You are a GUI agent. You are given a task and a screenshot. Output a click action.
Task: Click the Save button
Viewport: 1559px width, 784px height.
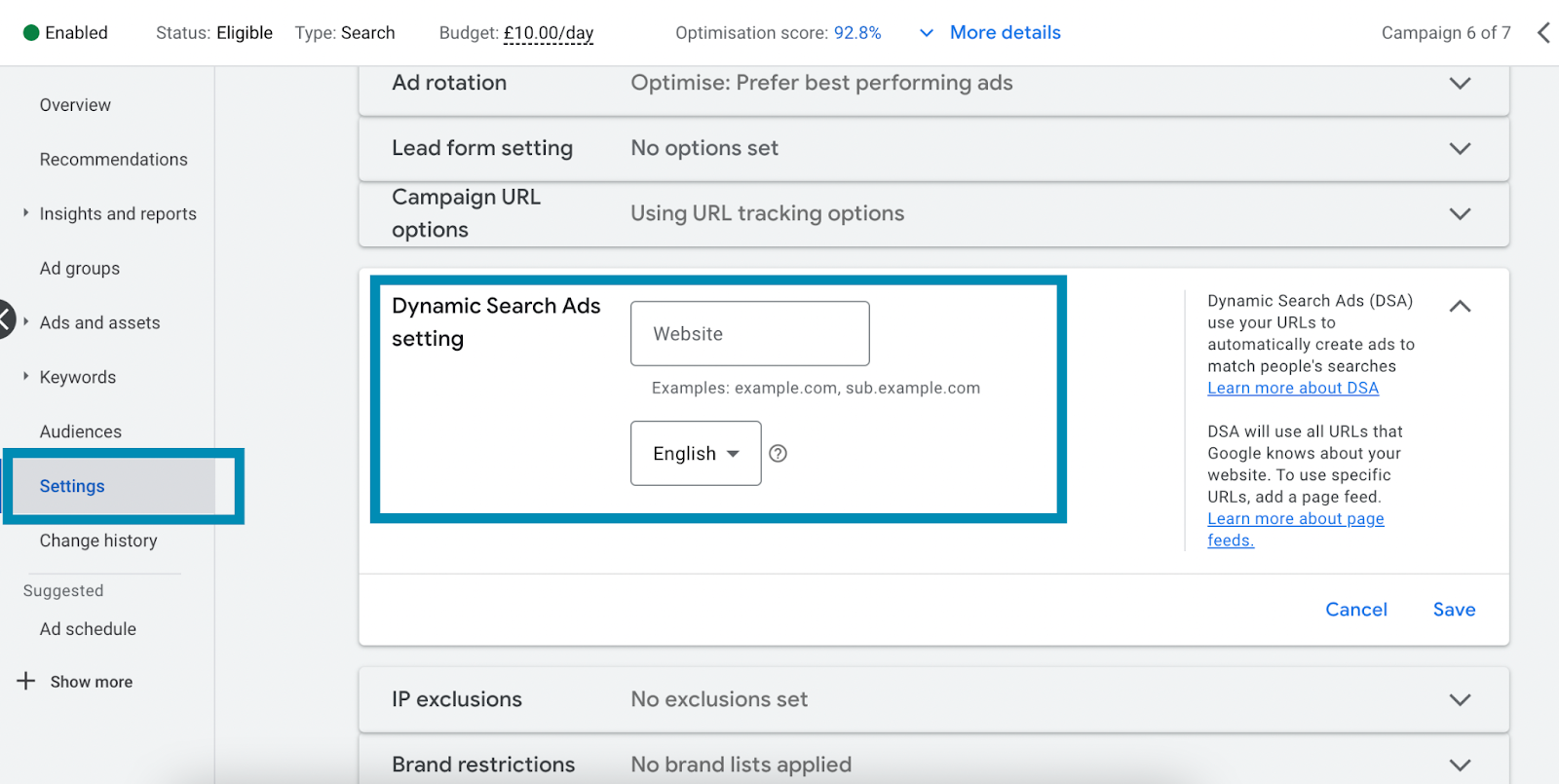click(x=1454, y=610)
